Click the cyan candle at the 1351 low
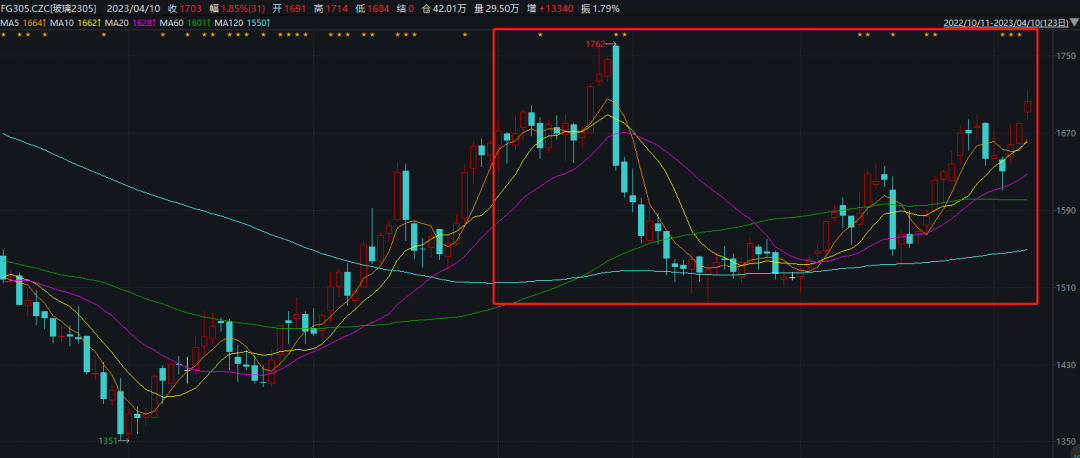This screenshot has width=1080, height=458. coord(121,410)
